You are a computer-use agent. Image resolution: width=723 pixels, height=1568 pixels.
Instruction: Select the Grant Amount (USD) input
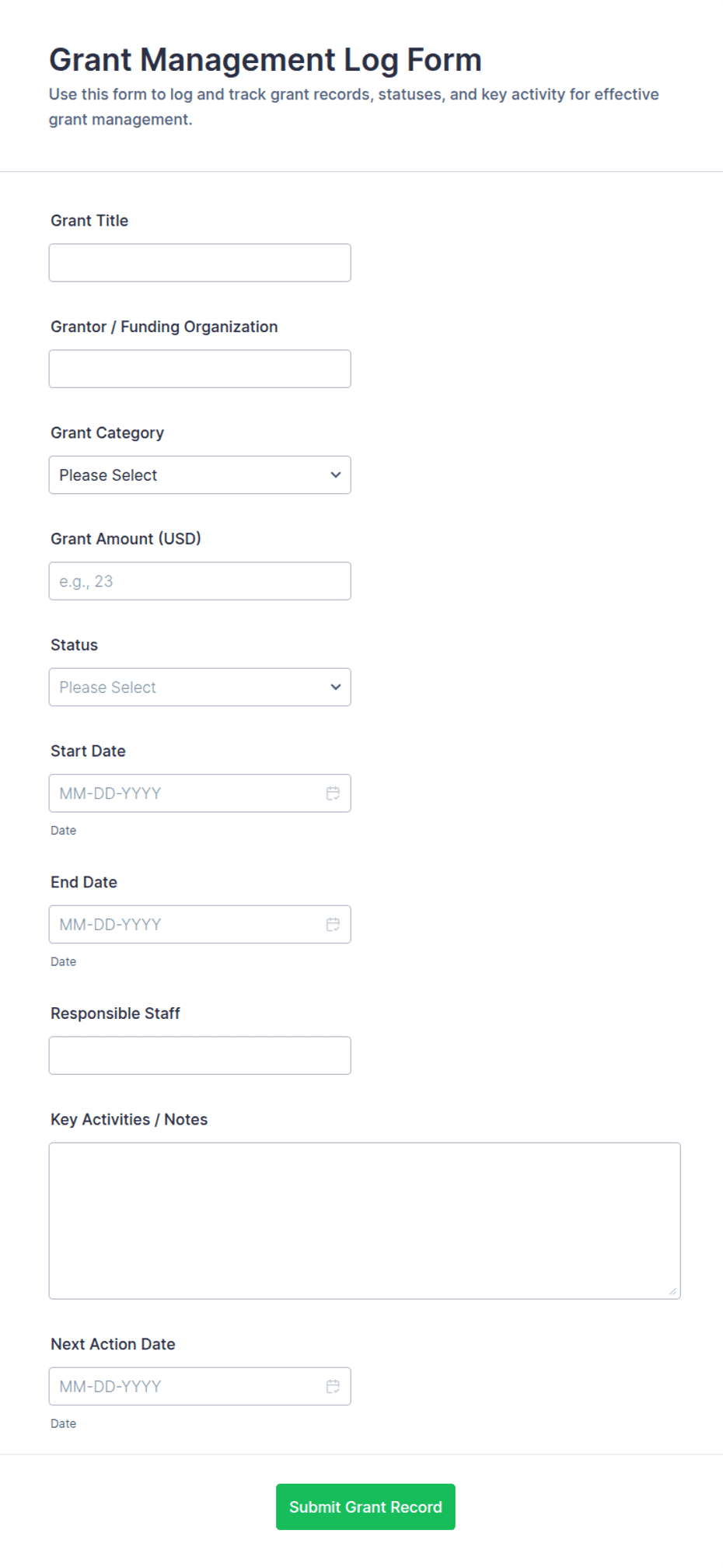click(200, 581)
